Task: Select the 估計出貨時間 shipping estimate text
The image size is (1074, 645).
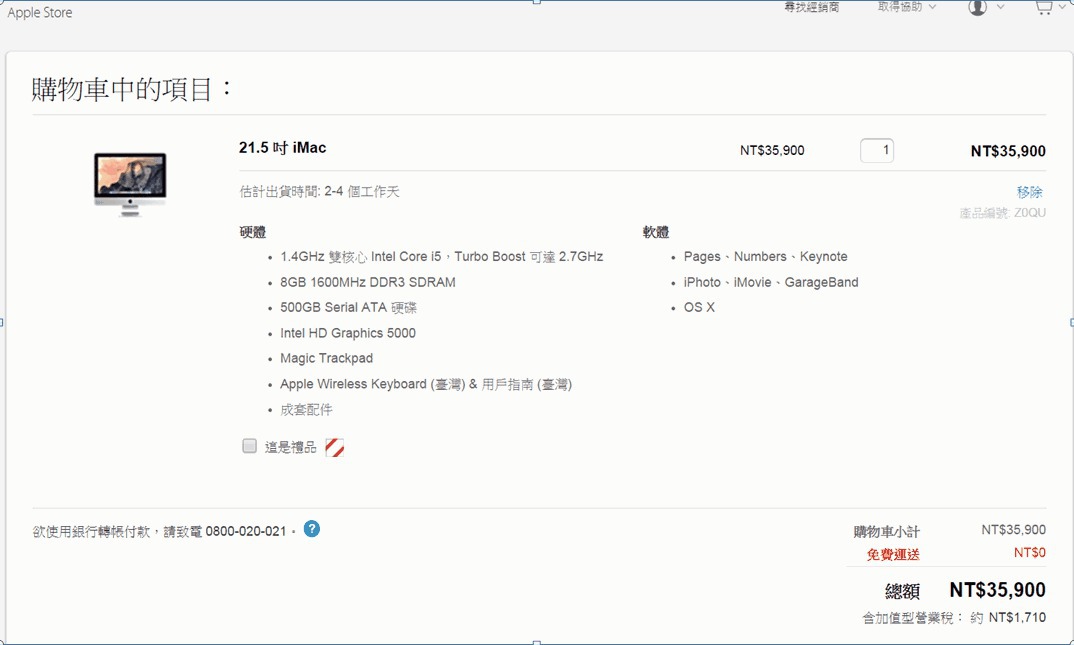Action: (319, 192)
